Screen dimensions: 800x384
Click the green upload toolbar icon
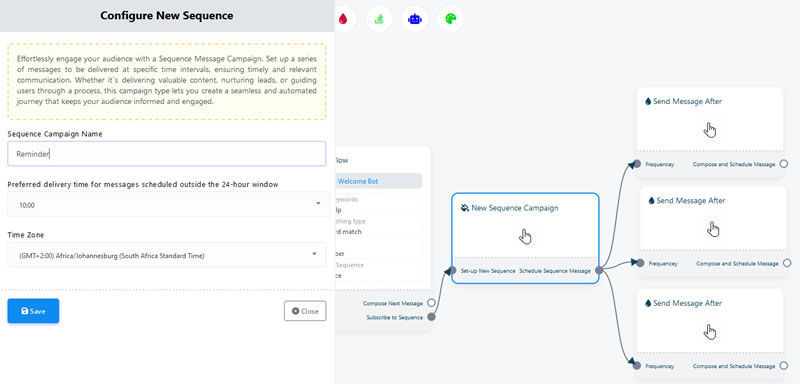click(x=379, y=19)
